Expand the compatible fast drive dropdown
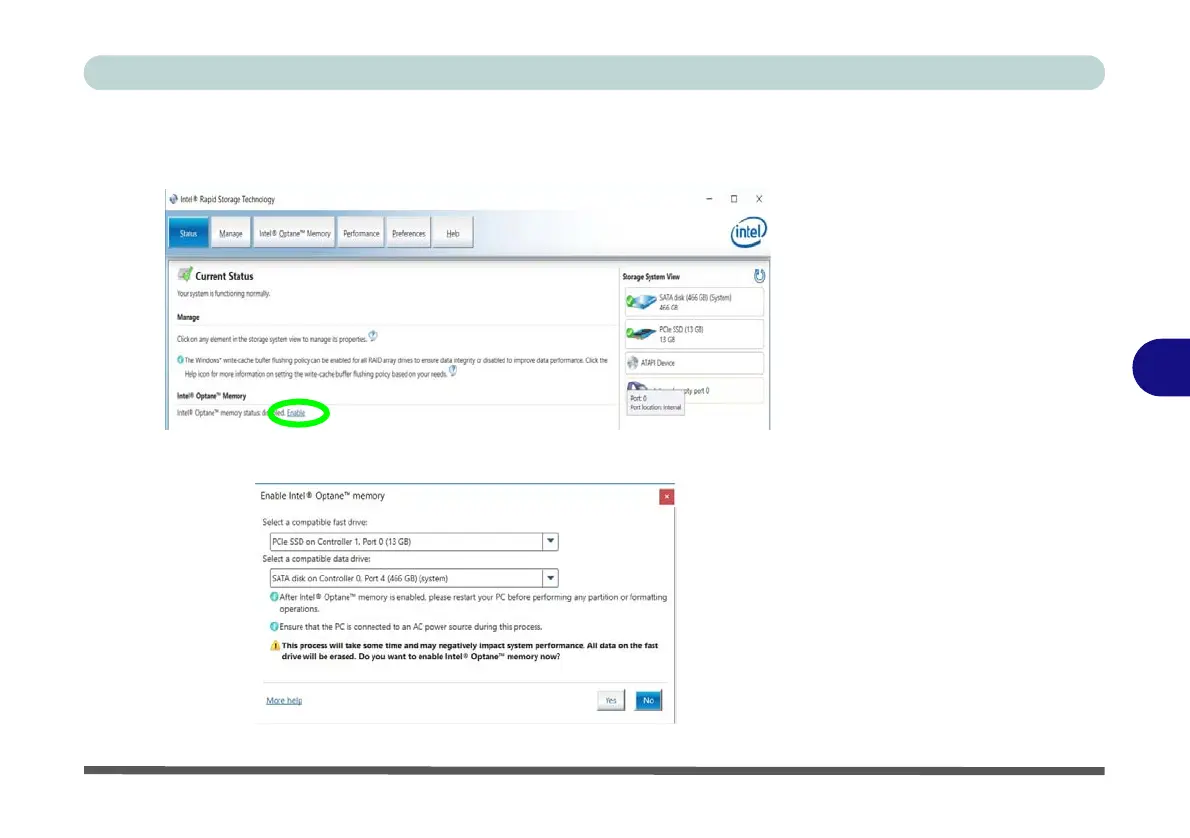1190x838 pixels. 550,541
